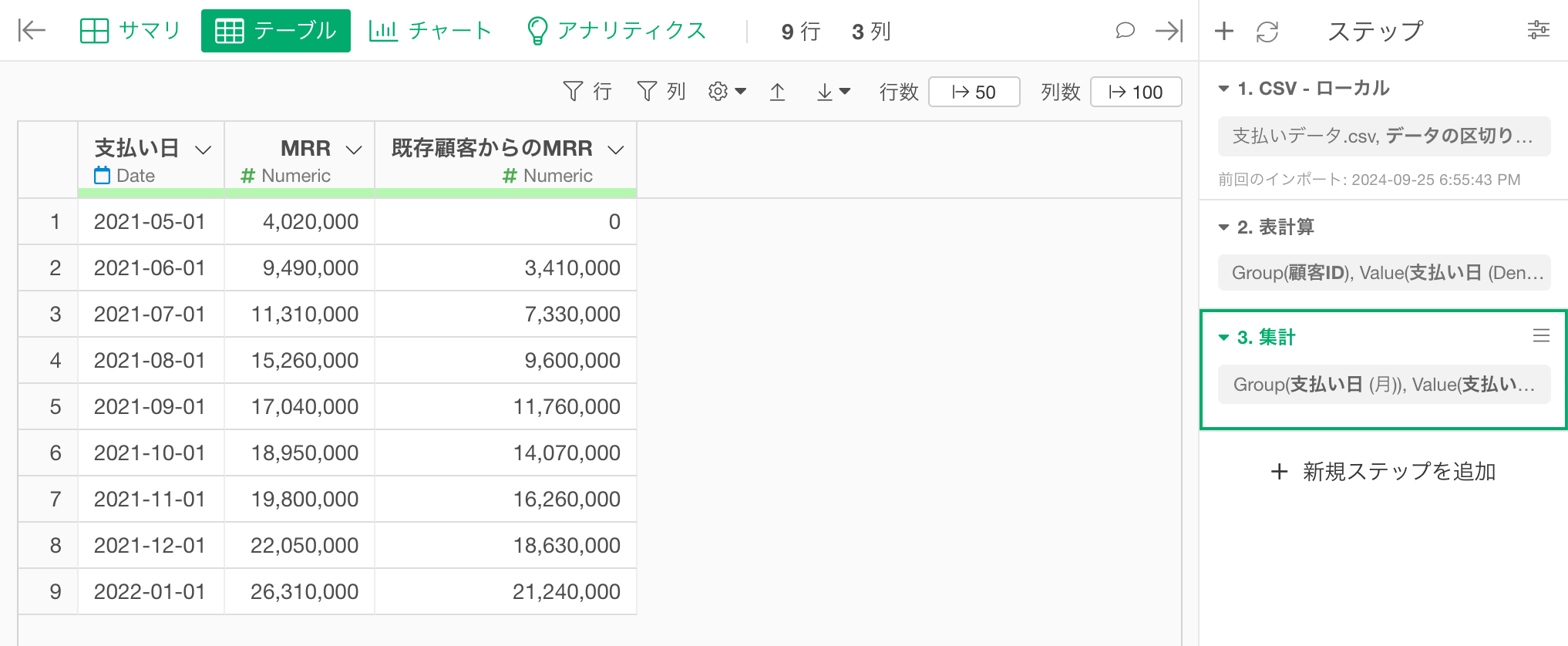Open step settings sliders icon

(1538, 31)
